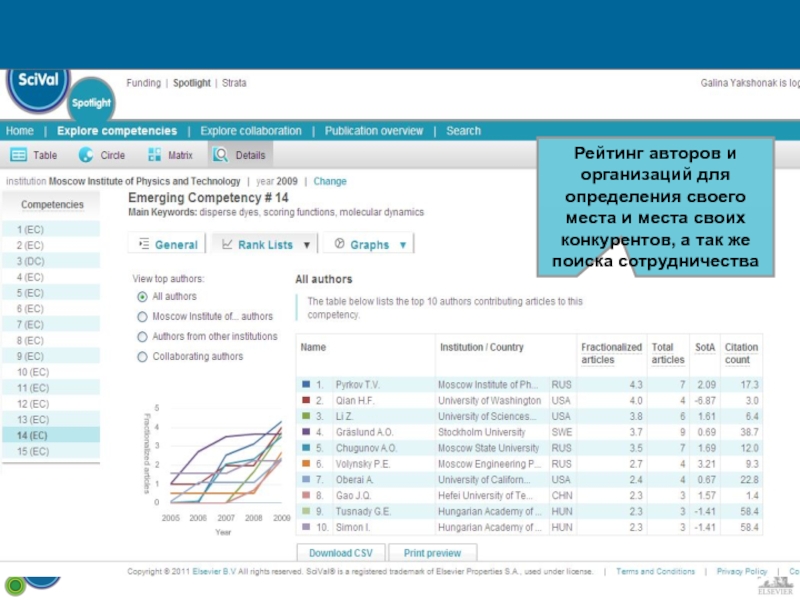The image size is (800, 600).
Task: Click the Print preview button
Action: (432, 553)
